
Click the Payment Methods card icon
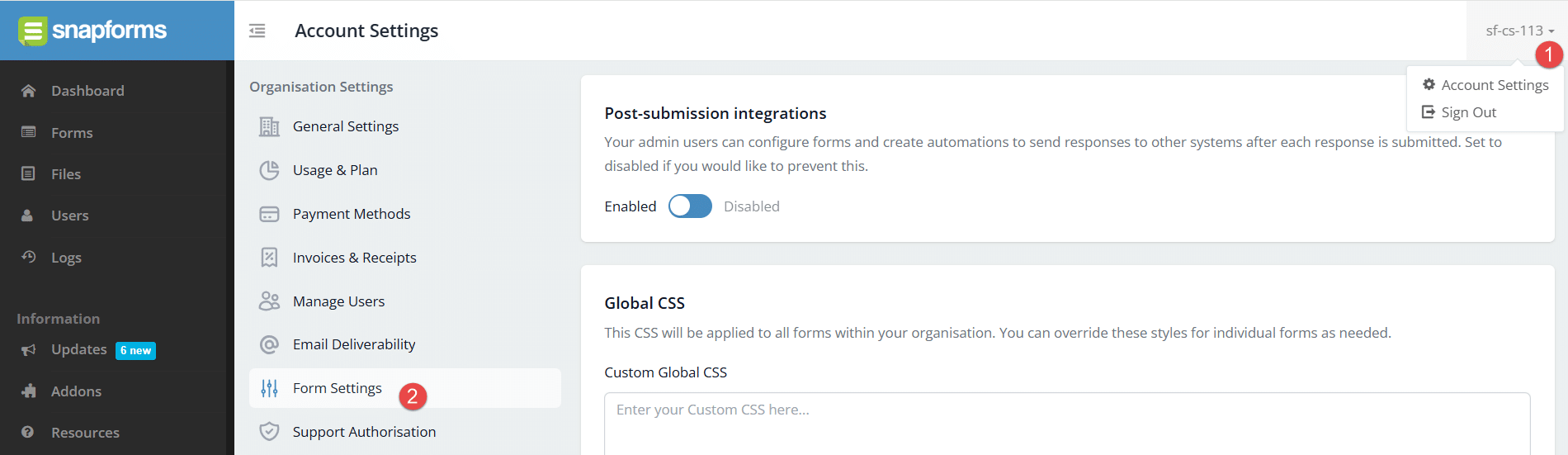coord(269,214)
